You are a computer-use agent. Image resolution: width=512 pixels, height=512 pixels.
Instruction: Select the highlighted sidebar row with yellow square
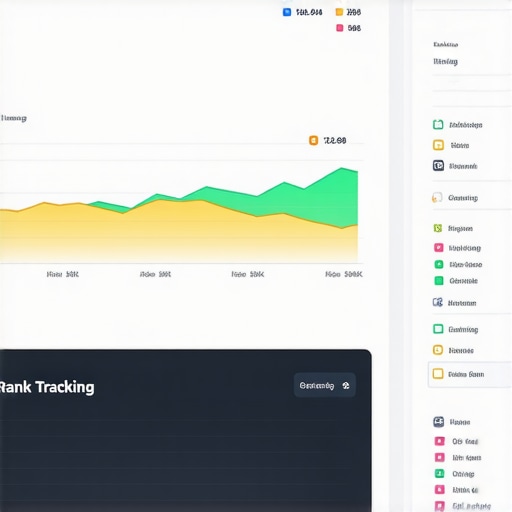point(470,374)
